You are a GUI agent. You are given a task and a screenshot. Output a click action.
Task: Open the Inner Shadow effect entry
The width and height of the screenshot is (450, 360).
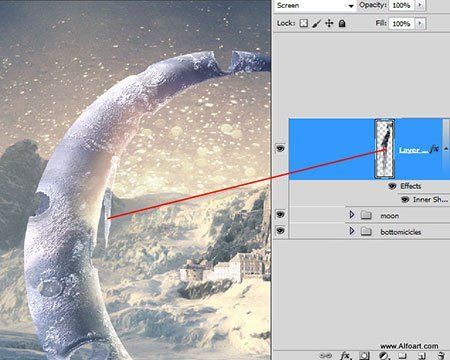pos(430,199)
